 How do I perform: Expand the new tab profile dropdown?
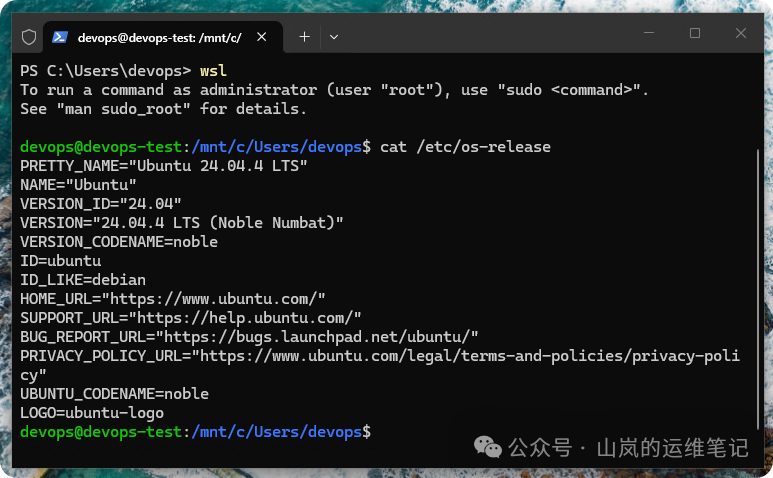coord(334,37)
